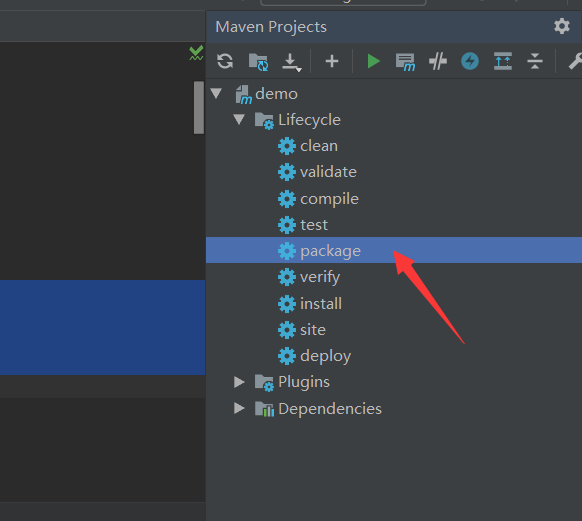The height and width of the screenshot is (521, 582).
Task: Click gear icon beside clean
Action: 287,146
